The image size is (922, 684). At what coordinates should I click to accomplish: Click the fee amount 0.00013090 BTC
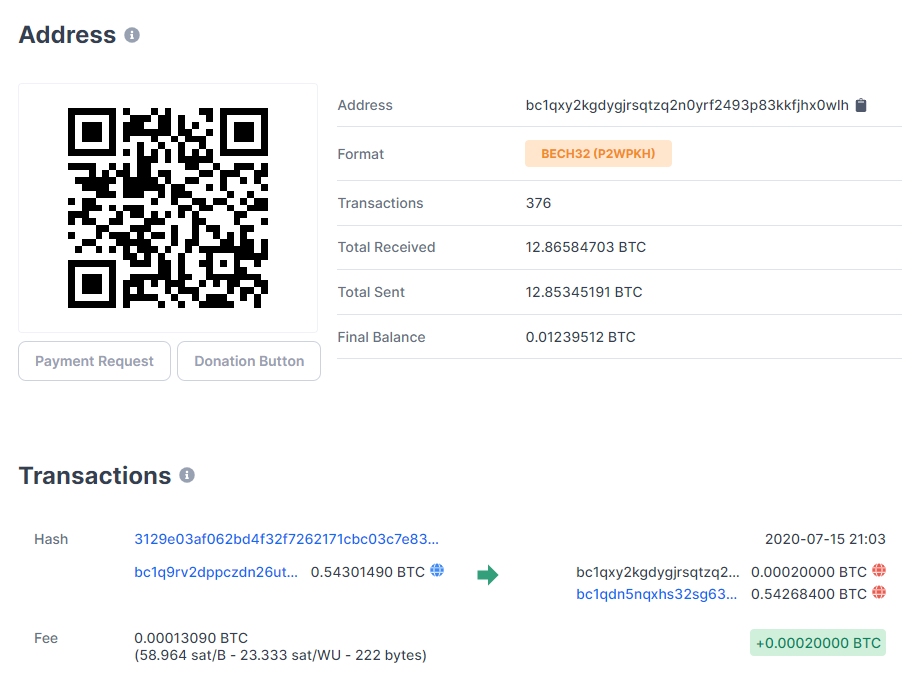point(191,638)
